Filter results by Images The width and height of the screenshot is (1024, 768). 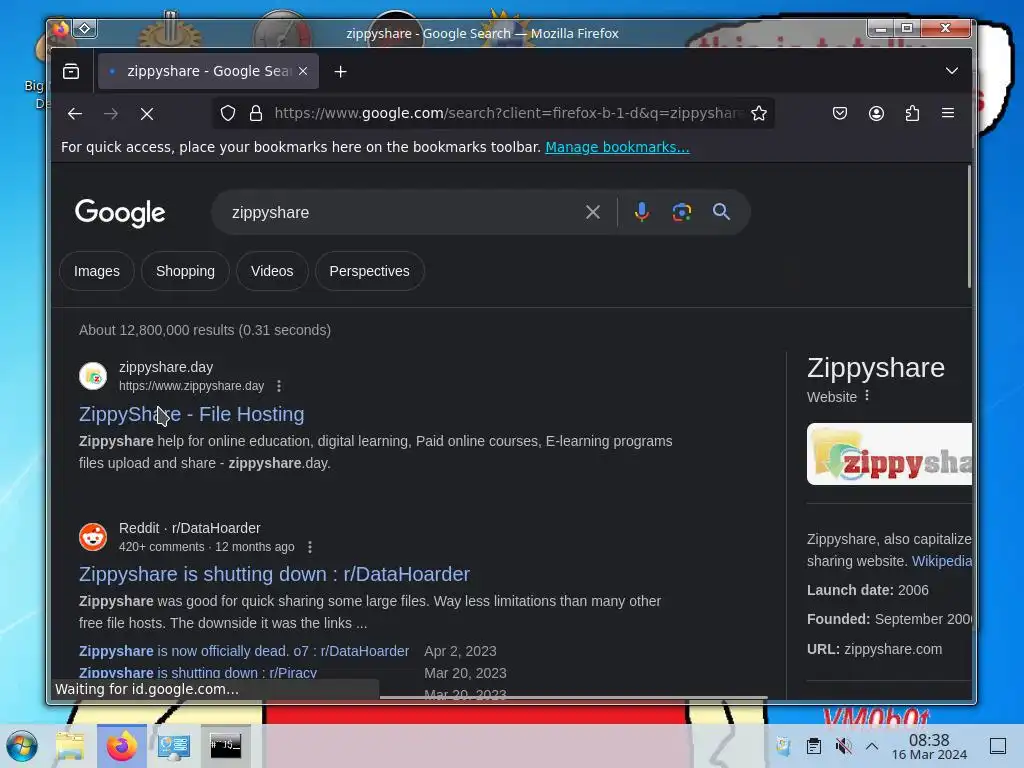click(97, 271)
